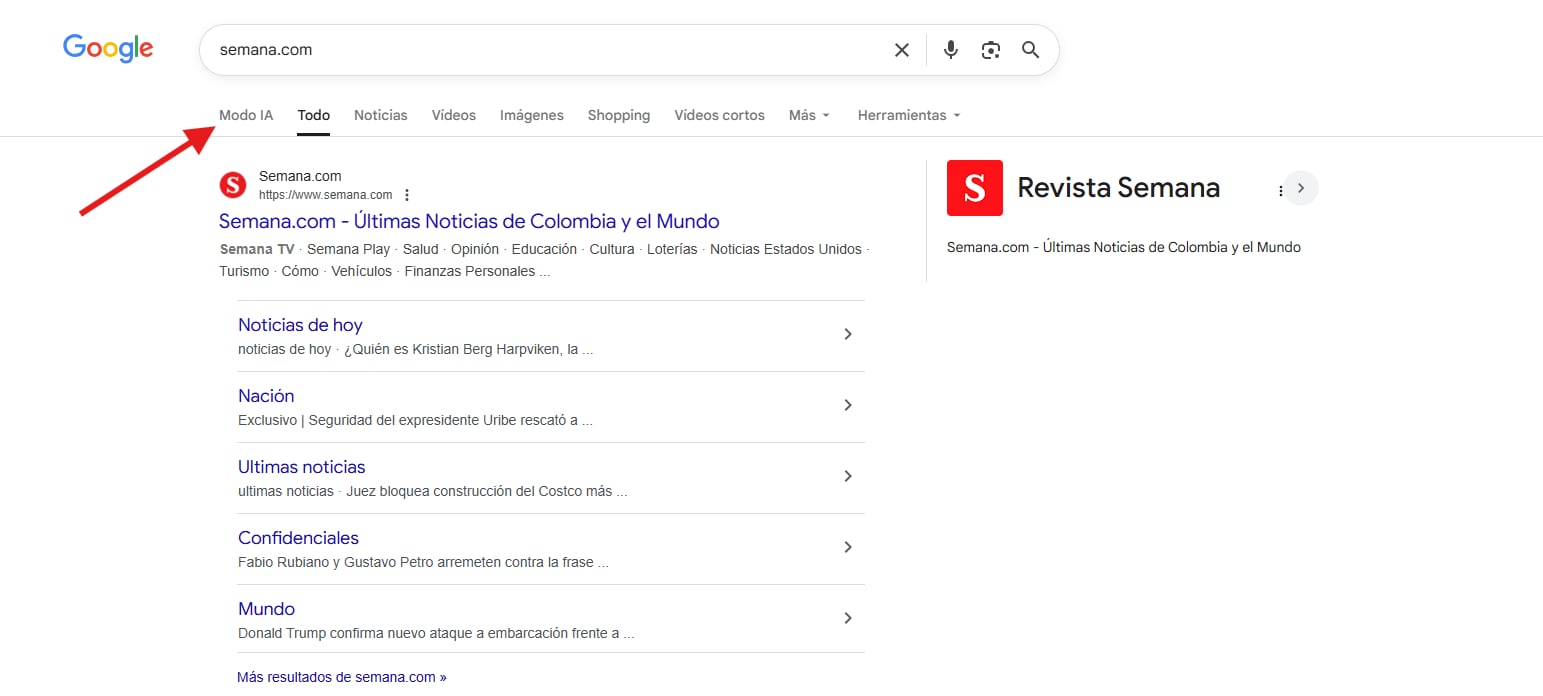Click the microphone icon for voice search
The image size is (1543, 696).
pyautogui.click(x=950, y=49)
